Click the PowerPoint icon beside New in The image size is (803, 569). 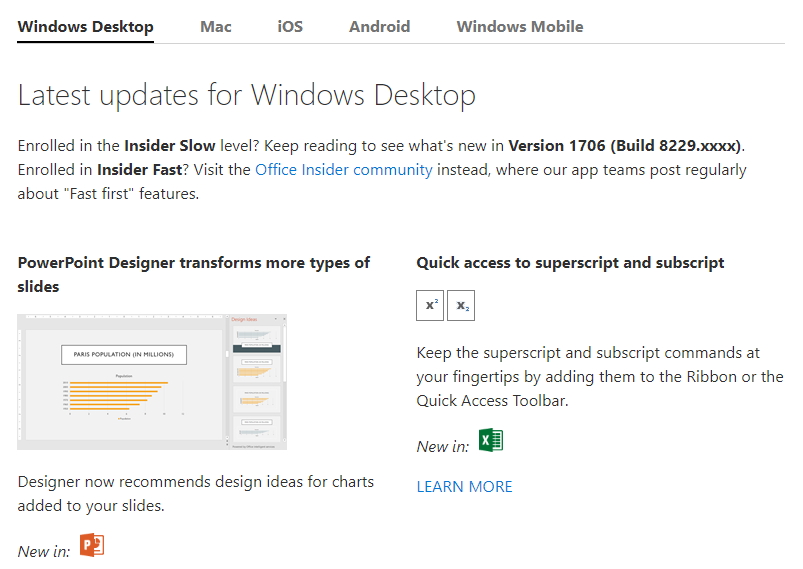92,545
